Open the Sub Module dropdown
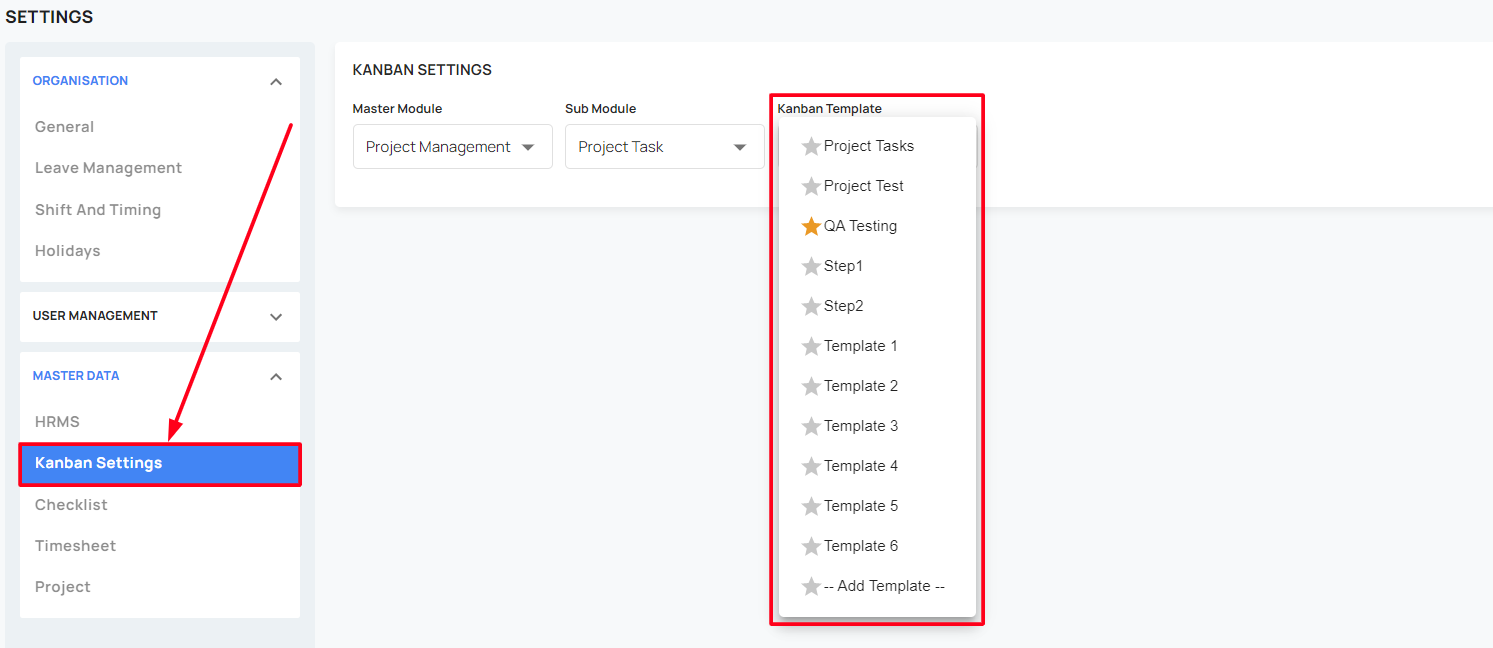1493x648 pixels. (665, 147)
